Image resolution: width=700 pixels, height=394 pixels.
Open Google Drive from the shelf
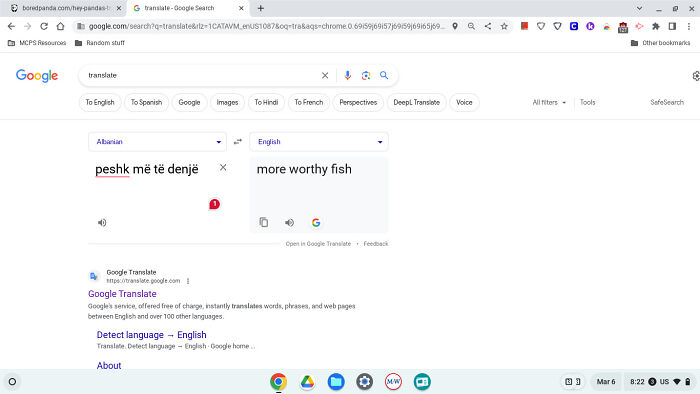click(x=307, y=382)
